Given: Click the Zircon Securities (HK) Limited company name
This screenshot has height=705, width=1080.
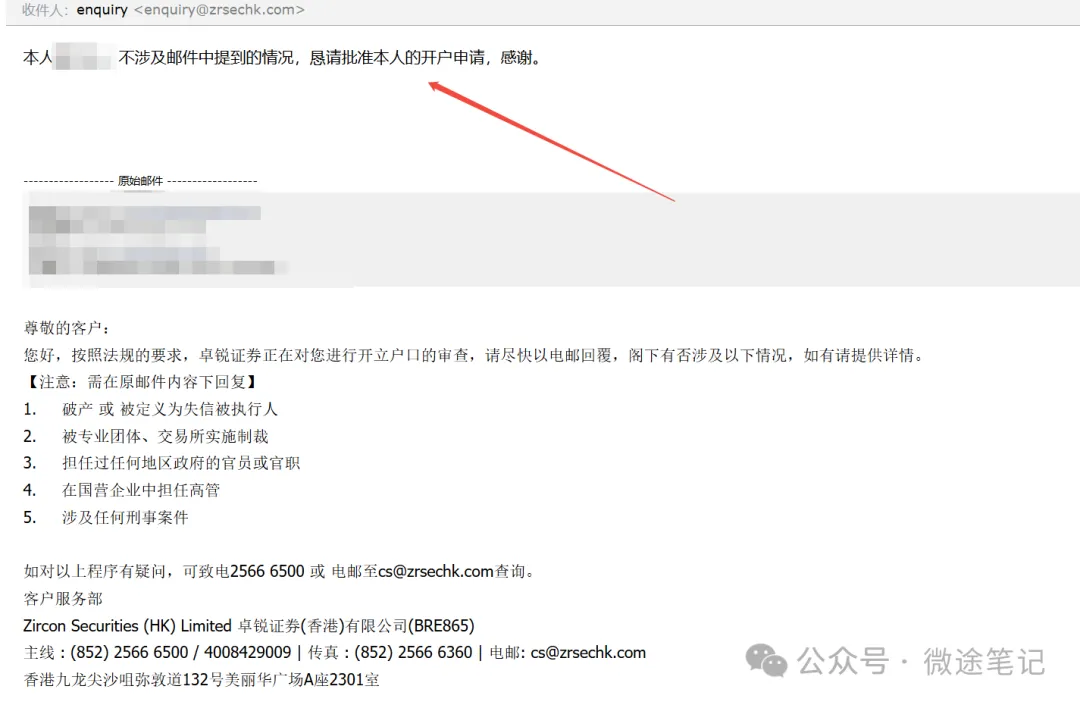Looking at the screenshot, I should coord(127,626).
